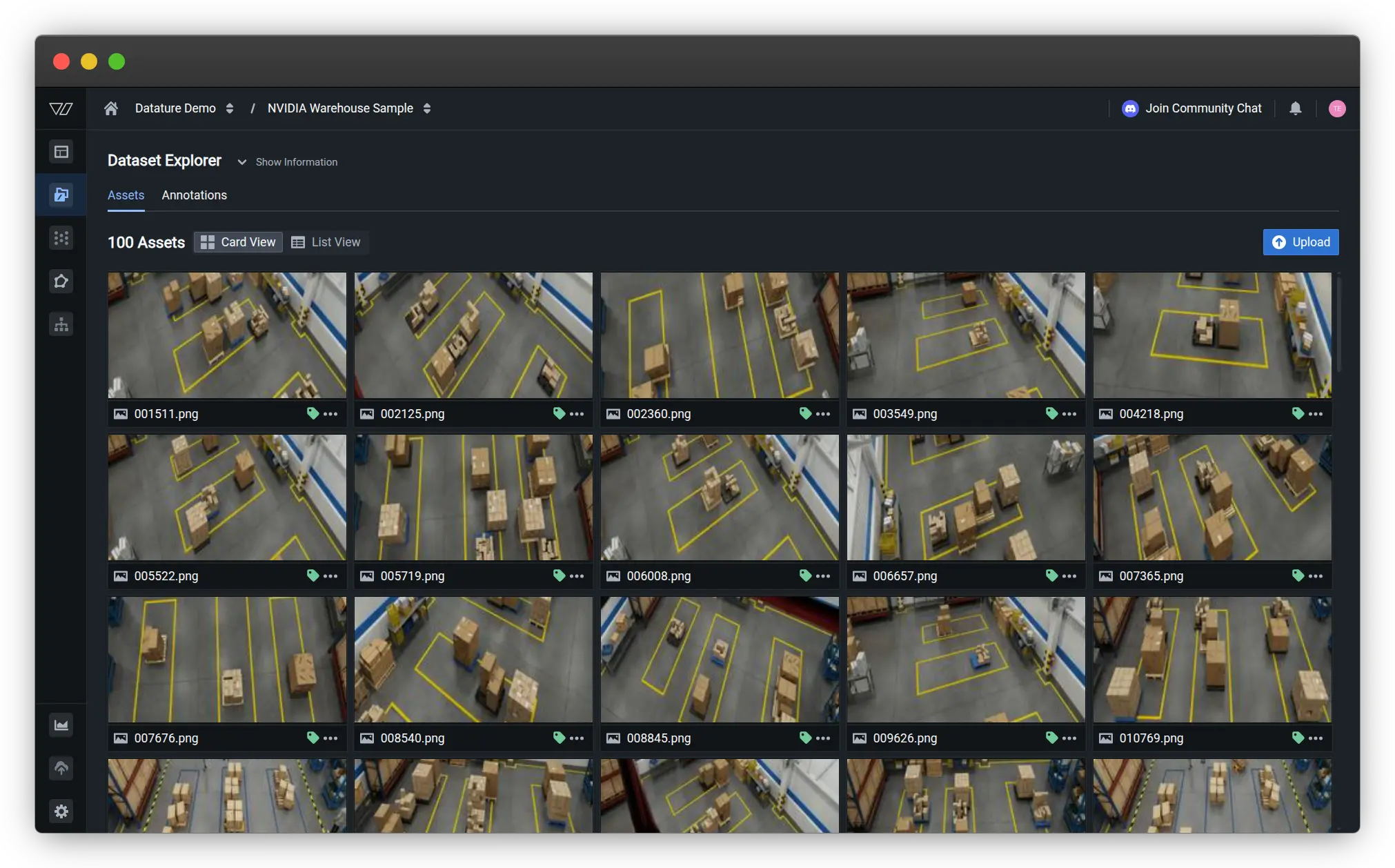1395x868 pixels.
Task: Click the annotator polygon icon in sidebar
Action: pos(61,282)
